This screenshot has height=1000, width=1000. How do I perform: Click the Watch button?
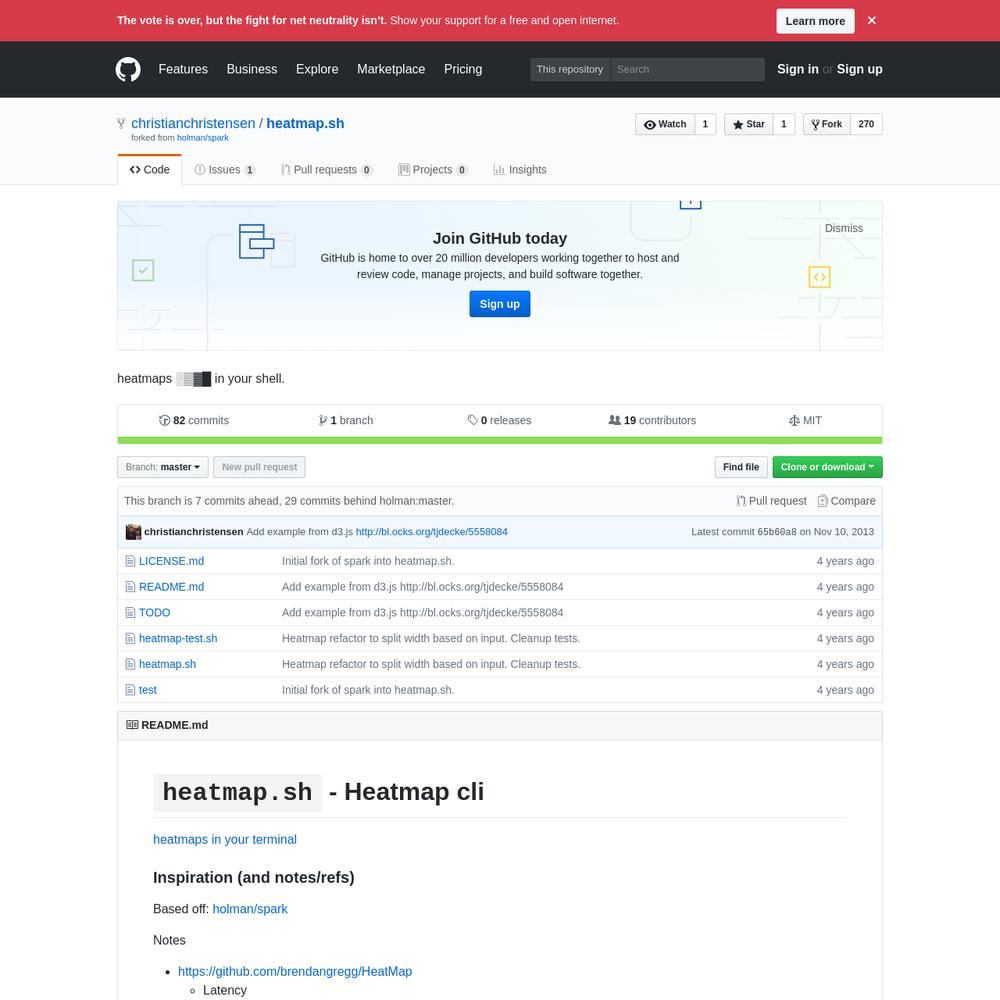665,124
